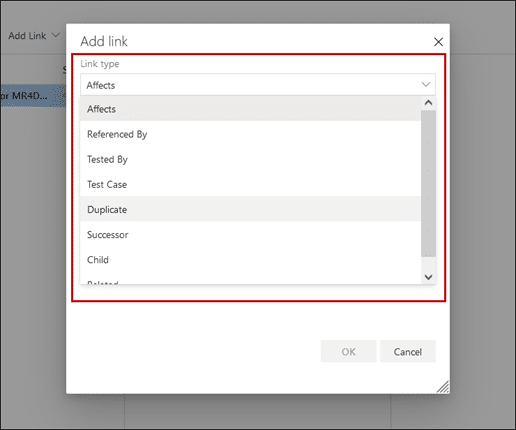Click the OK button
516x430 pixels.
pyautogui.click(x=348, y=351)
